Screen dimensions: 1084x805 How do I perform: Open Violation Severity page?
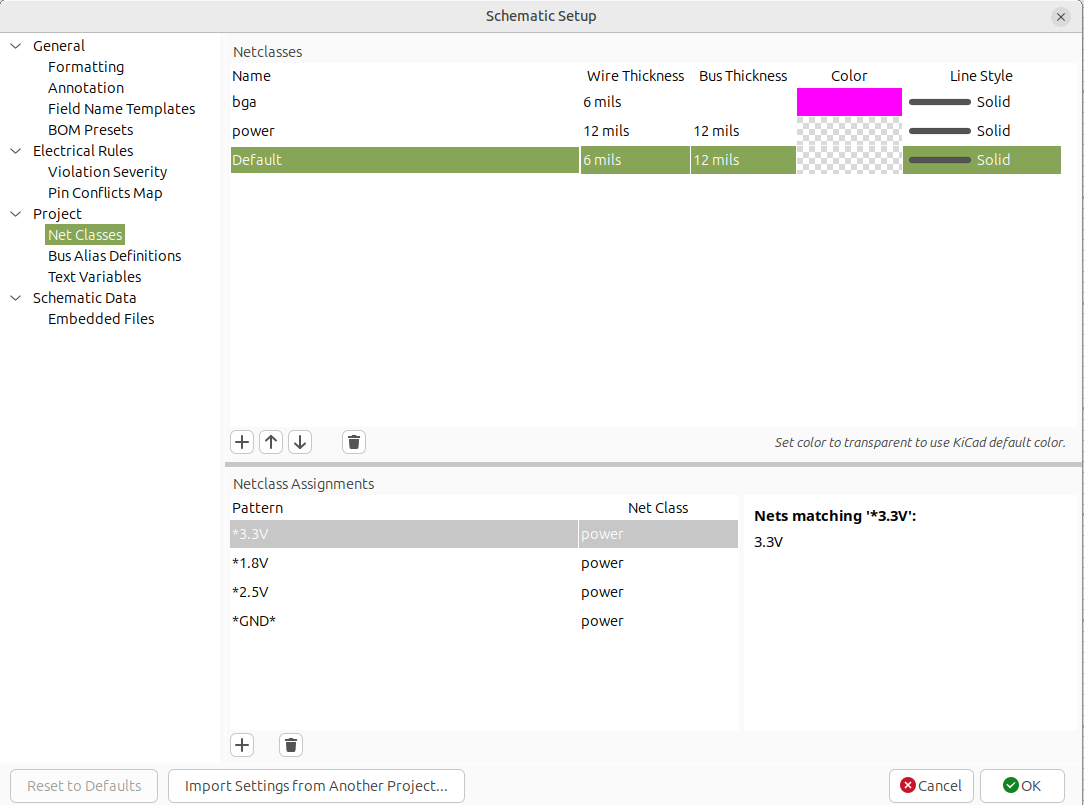[107, 172]
